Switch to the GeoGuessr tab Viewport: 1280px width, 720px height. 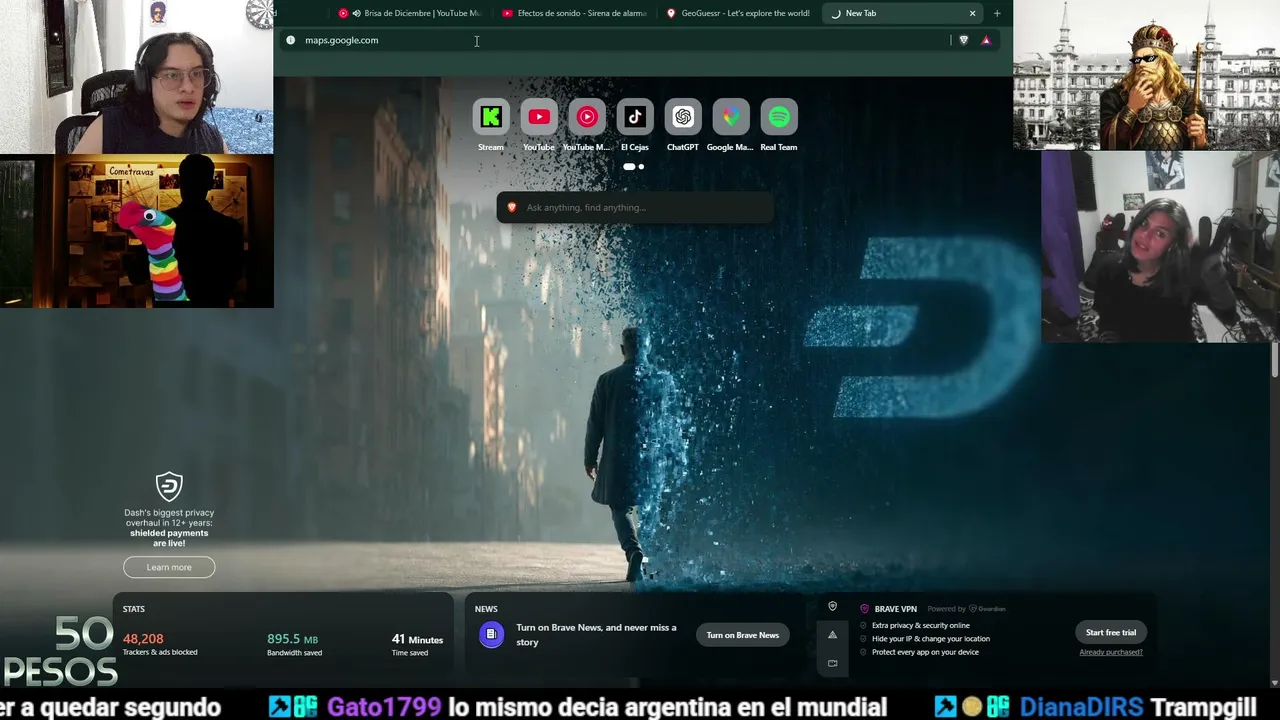[738, 13]
